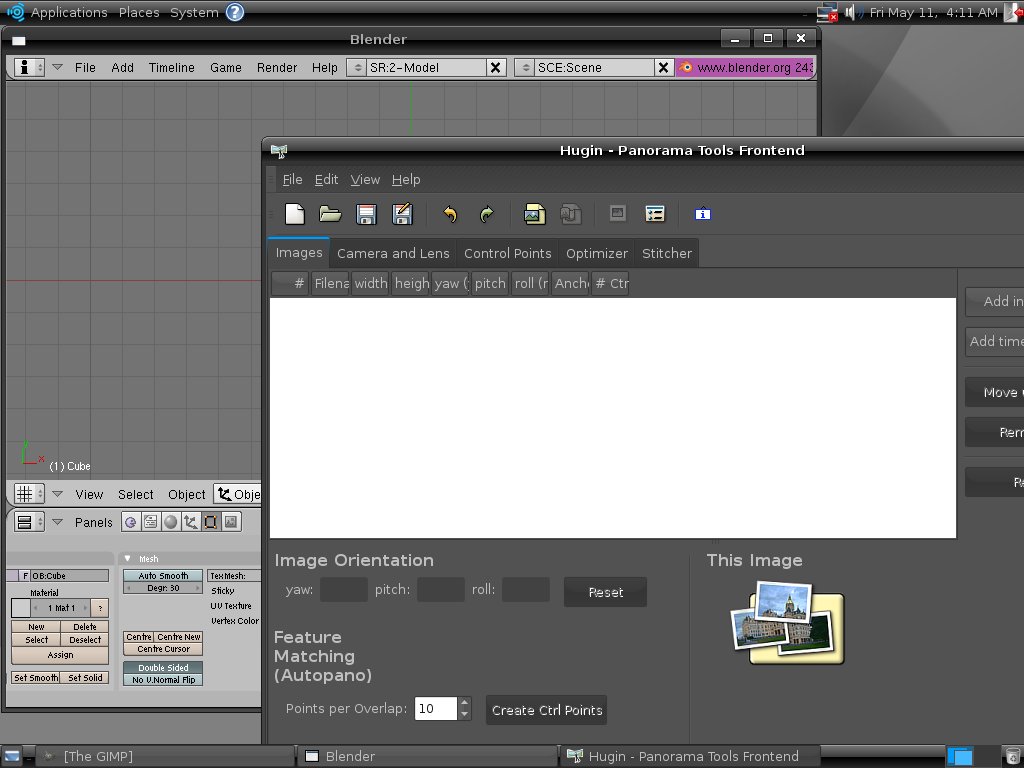Viewport: 1024px width, 768px height.
Task: Click the Set Solid button in Blender
Action: tap(85, 678)
